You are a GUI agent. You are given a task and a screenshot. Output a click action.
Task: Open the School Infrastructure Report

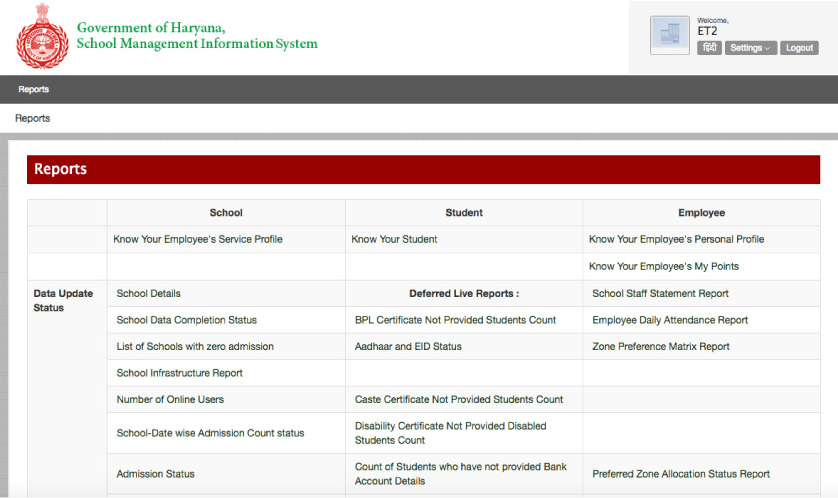pyautogui.click(x=180, y=373)
